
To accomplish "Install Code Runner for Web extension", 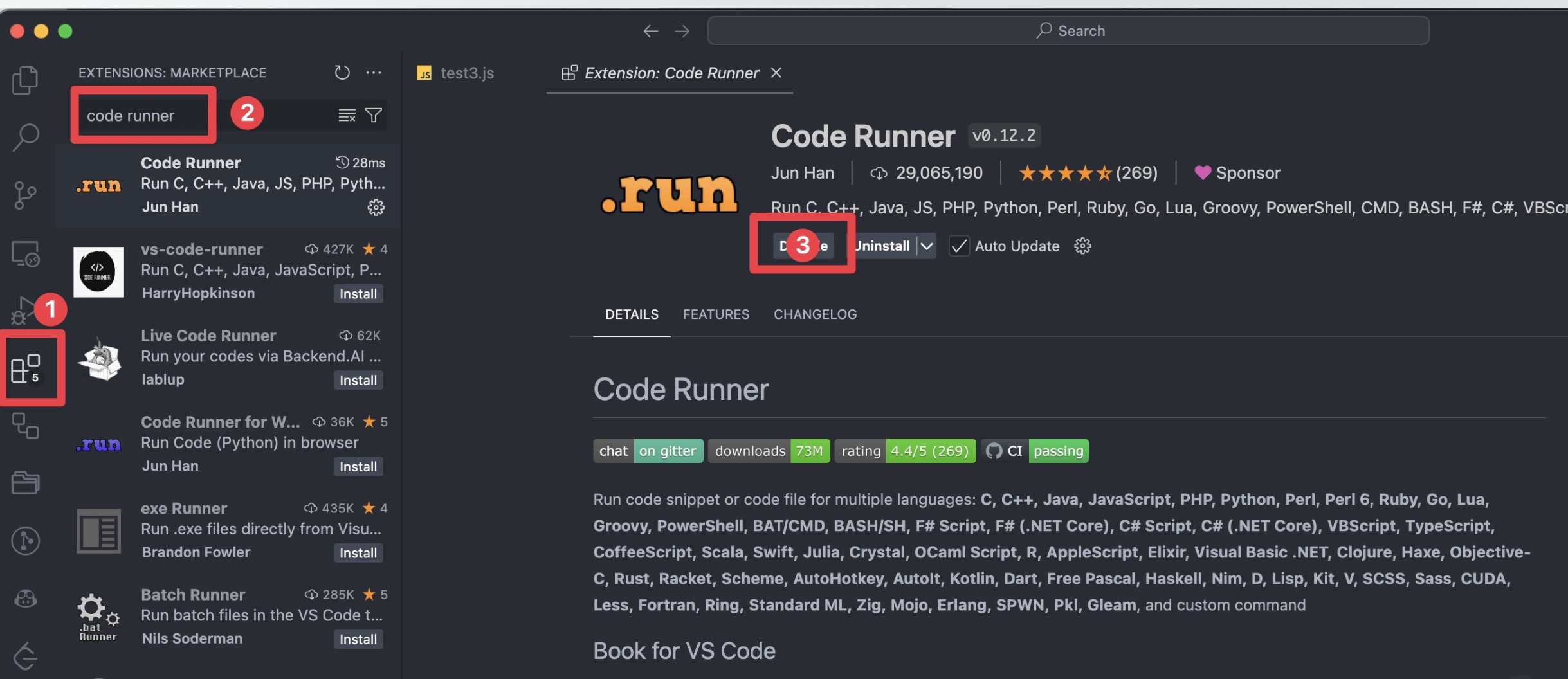I will coord(358,466).
